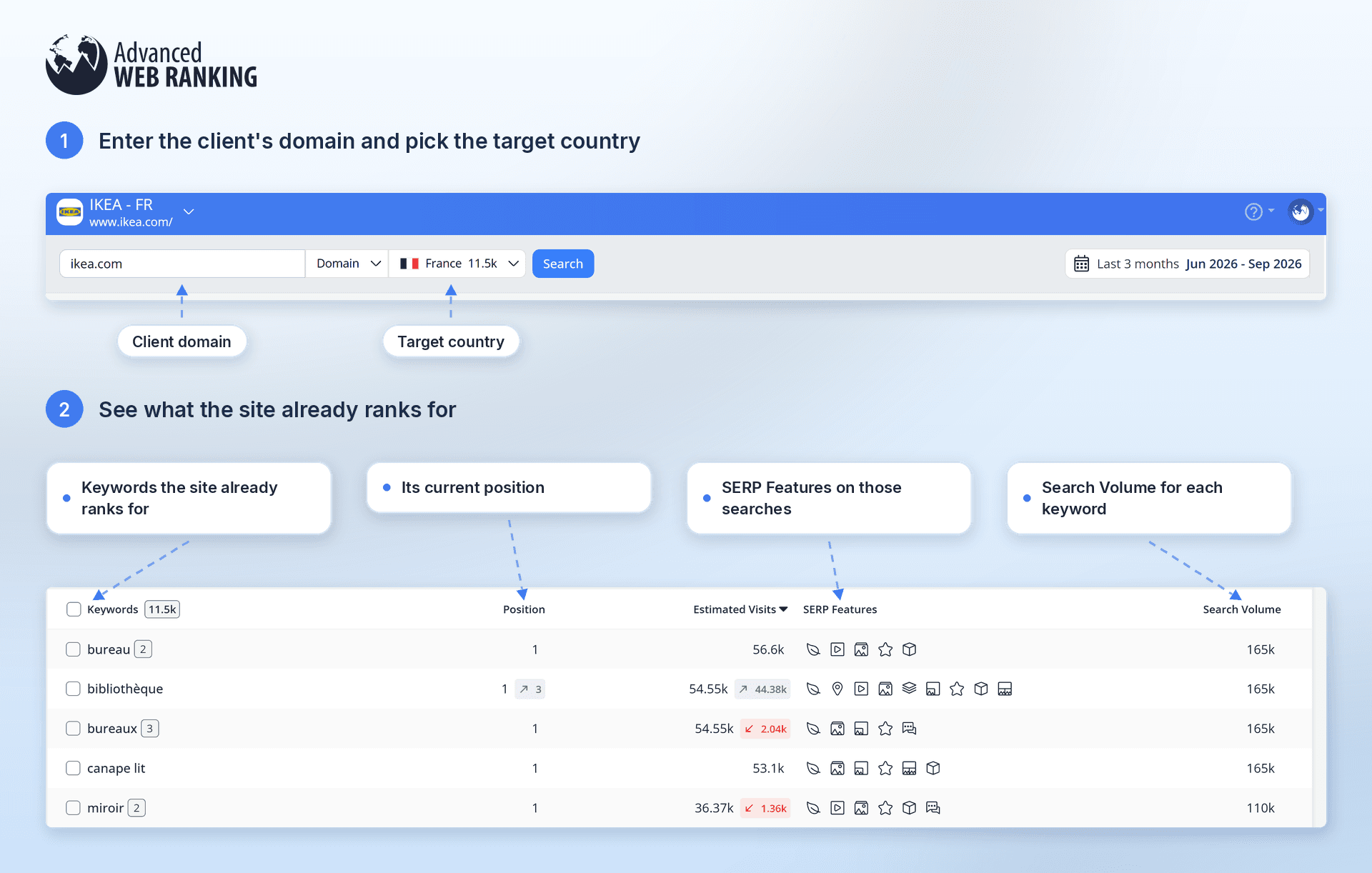Click the image carousel icon in canape lit row
Viewport: 1372px width, 873px height.
(909, 768)
